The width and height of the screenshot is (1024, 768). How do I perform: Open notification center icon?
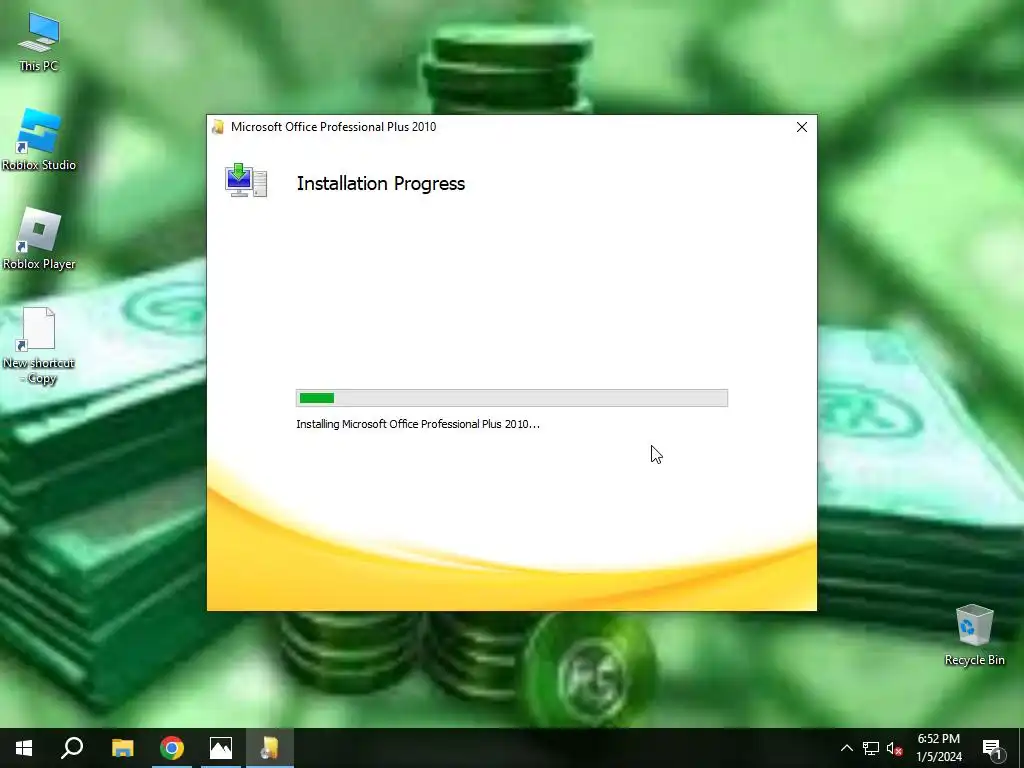[x=992, y=748]
